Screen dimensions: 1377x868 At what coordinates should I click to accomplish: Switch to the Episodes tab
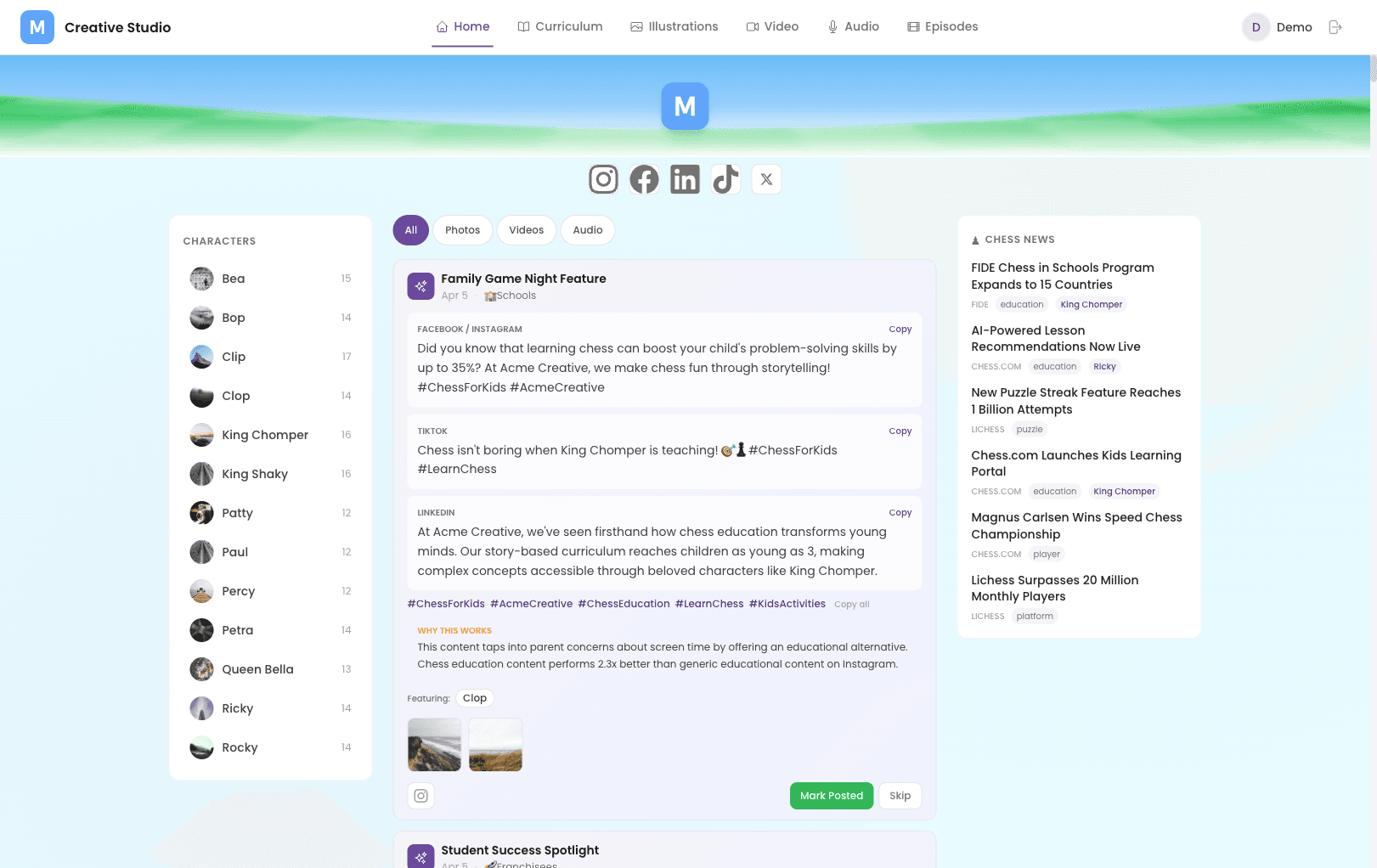coord(942,27)
